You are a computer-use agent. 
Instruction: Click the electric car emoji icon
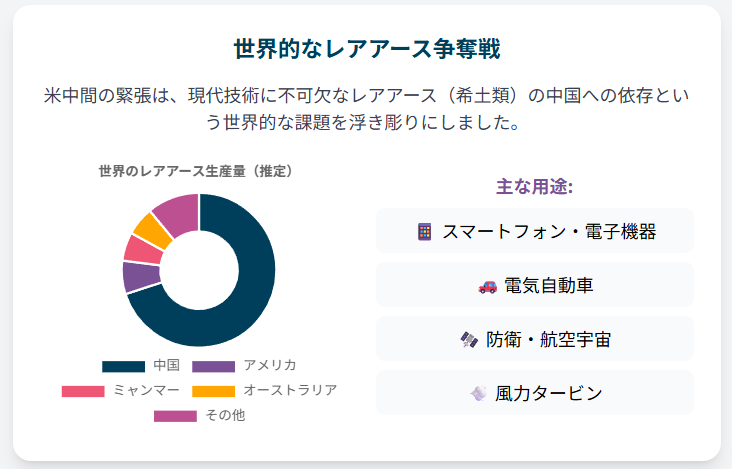[x=487, y=286]
